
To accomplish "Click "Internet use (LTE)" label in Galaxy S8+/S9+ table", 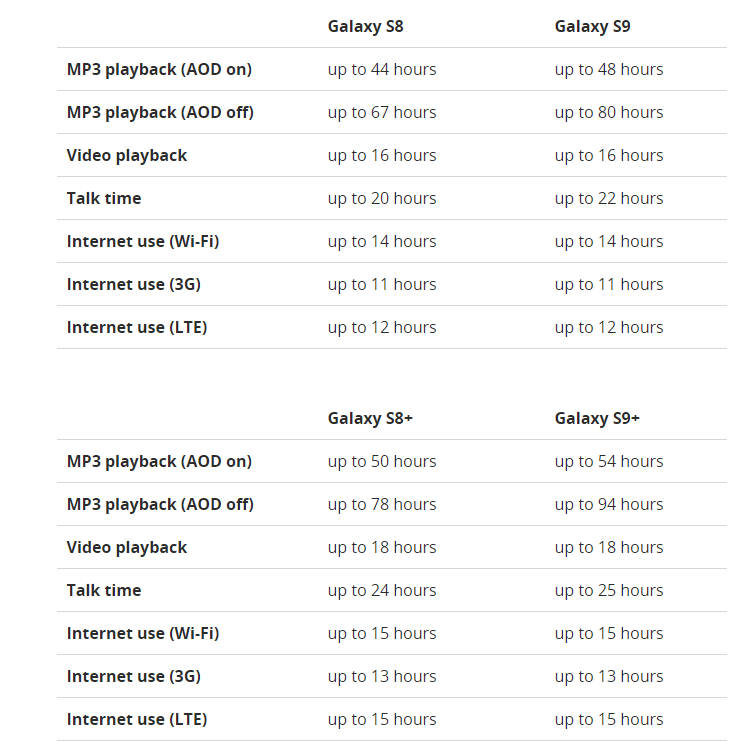I will [137, 719].
